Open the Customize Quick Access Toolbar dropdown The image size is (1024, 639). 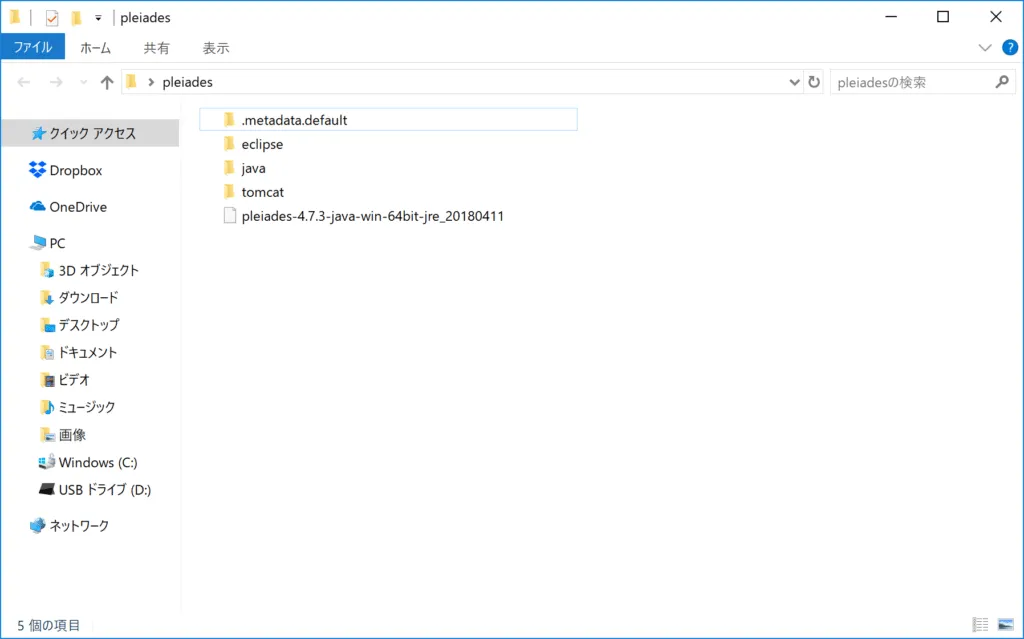coord(98,18)
